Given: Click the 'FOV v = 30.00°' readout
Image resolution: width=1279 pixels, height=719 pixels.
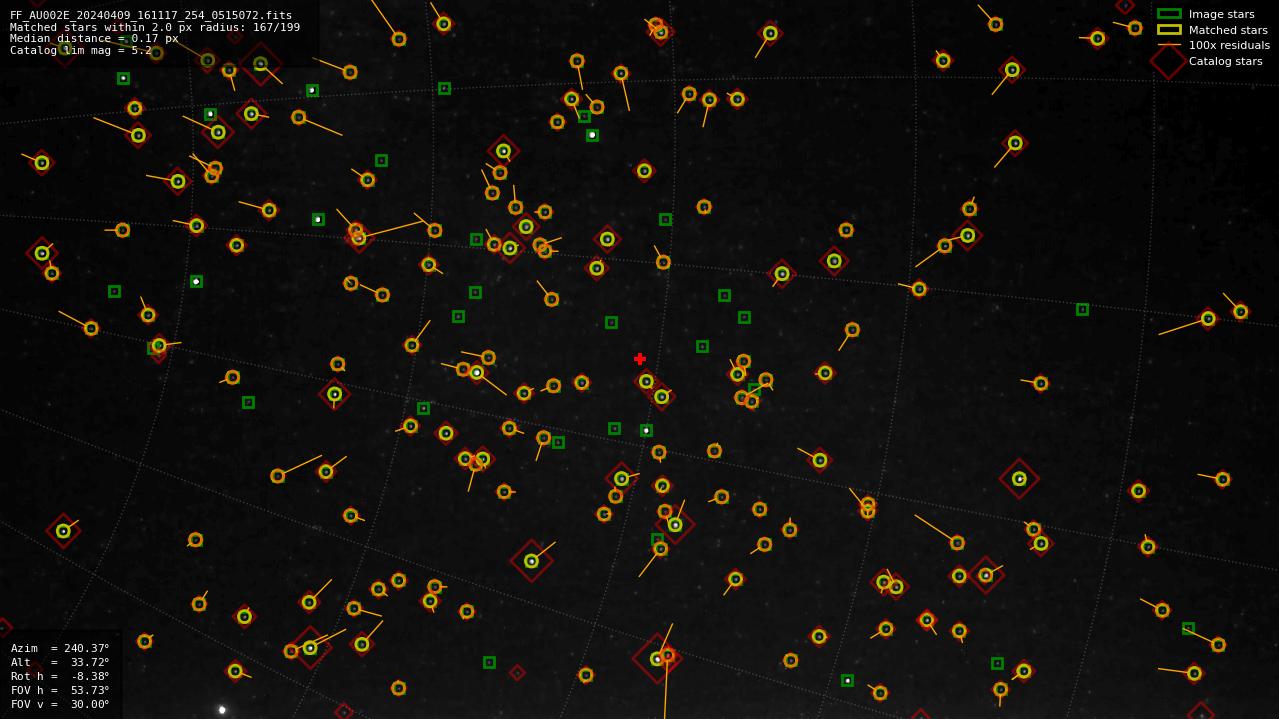Looking at the screenshot, I should (60, 704).
